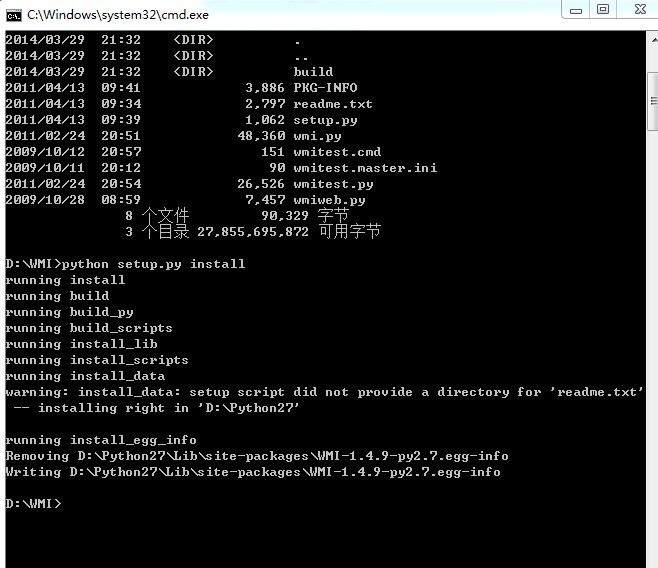Click the line 'running install_data'
This screenshot has width=658, height=568.
point(85,376)
